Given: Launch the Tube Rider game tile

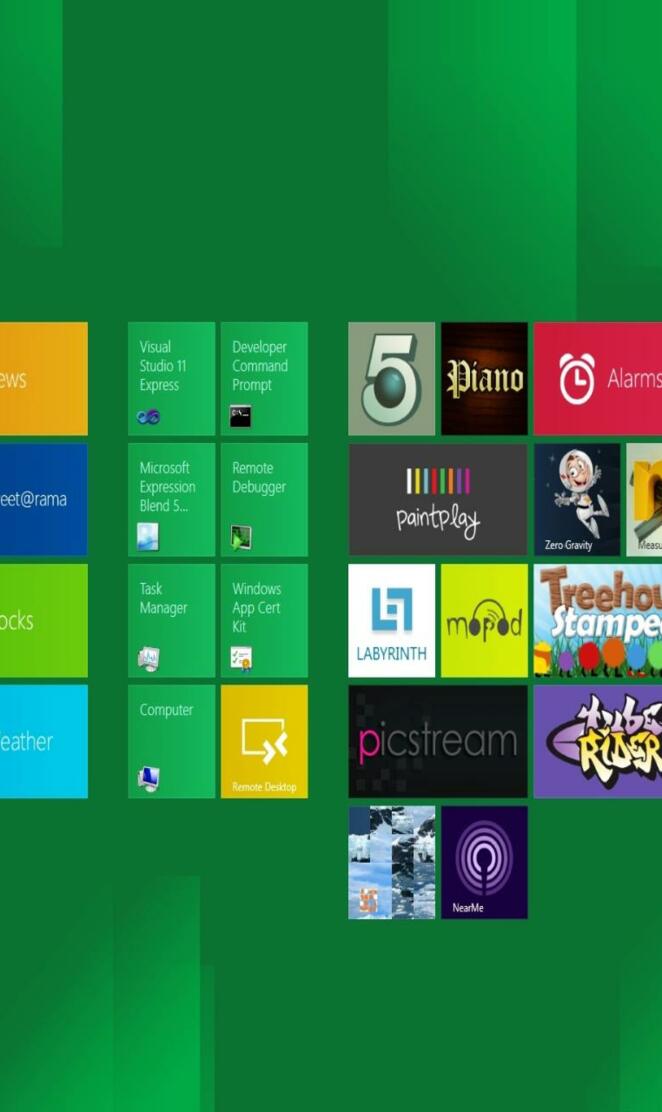Looking at the screenshot, I should [597, 741].
